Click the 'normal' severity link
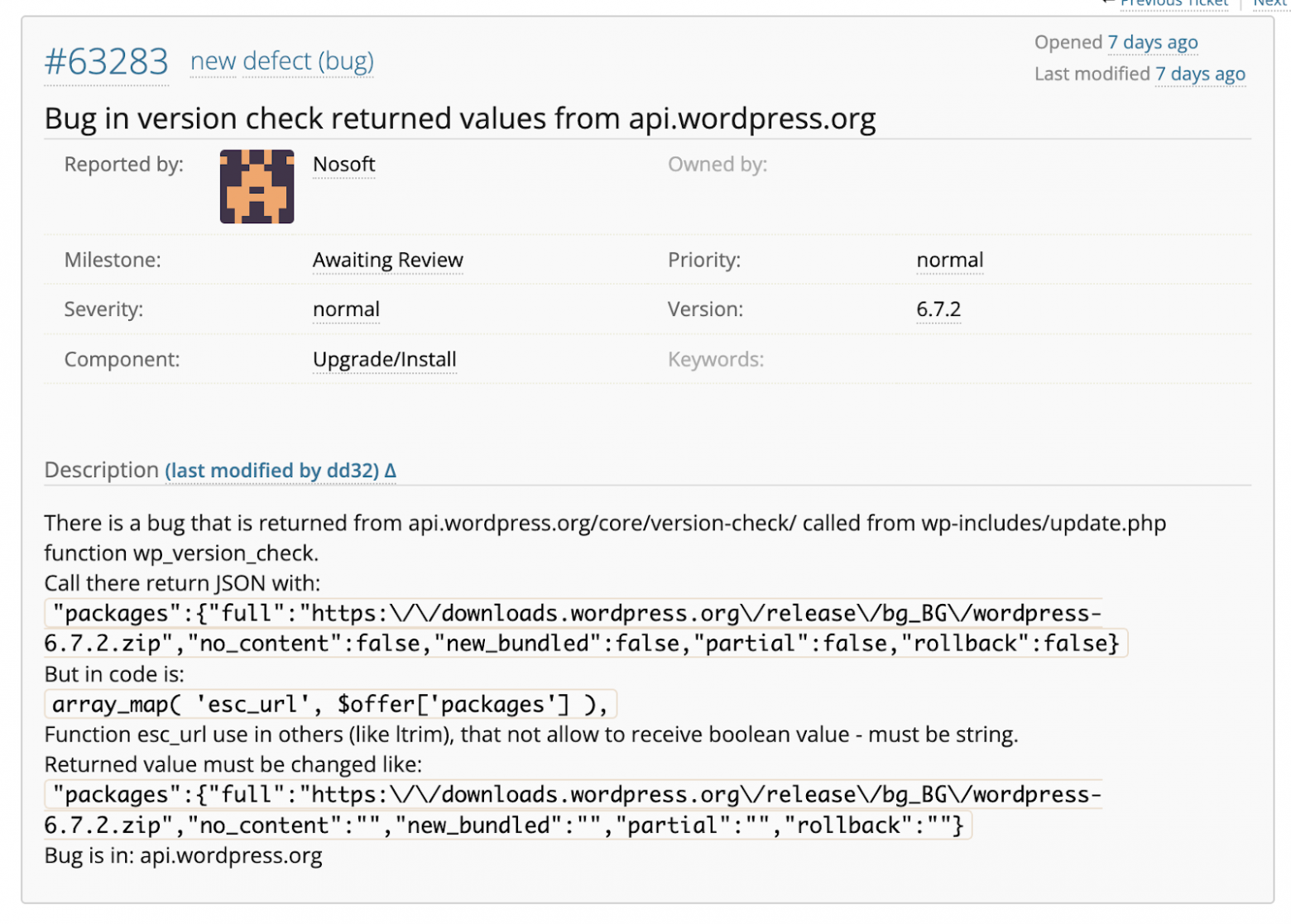Screen dimensions: 1291x924 click(346, 309)
